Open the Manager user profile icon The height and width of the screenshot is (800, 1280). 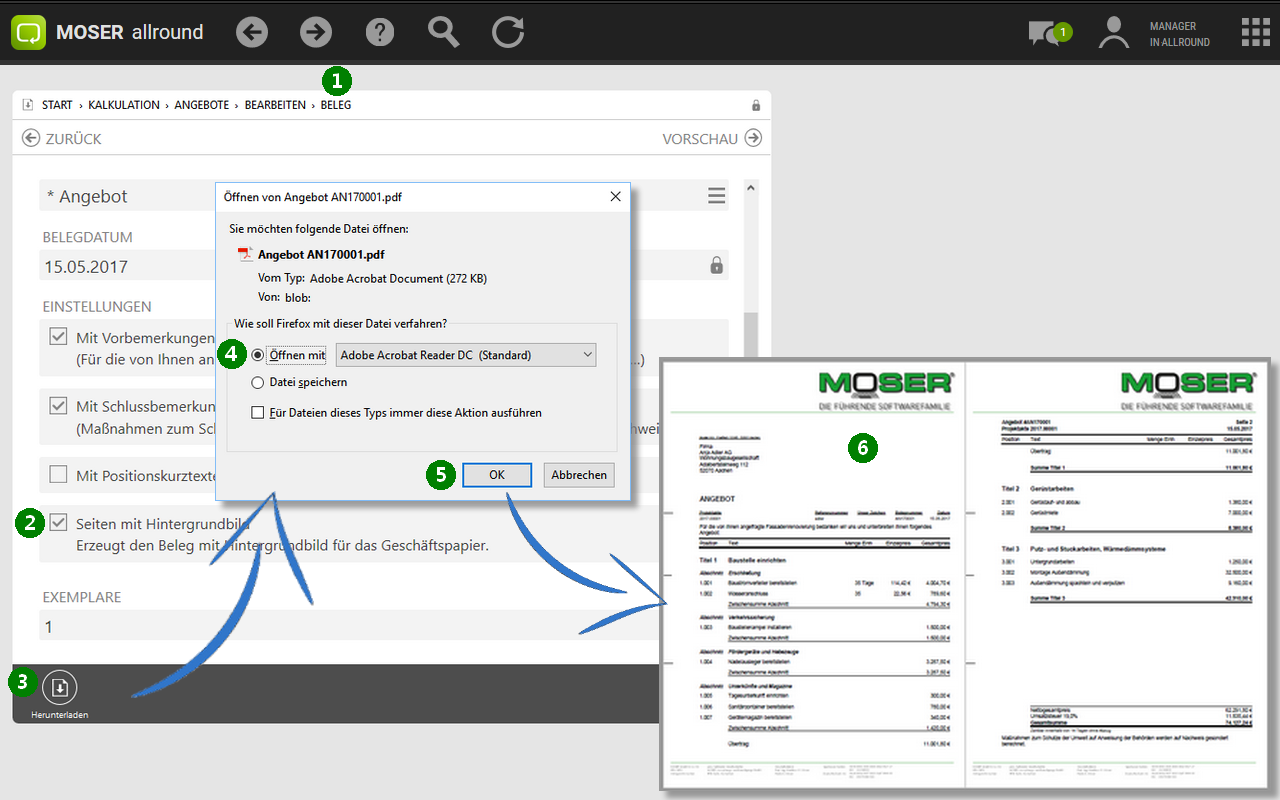pos(1113,33)
